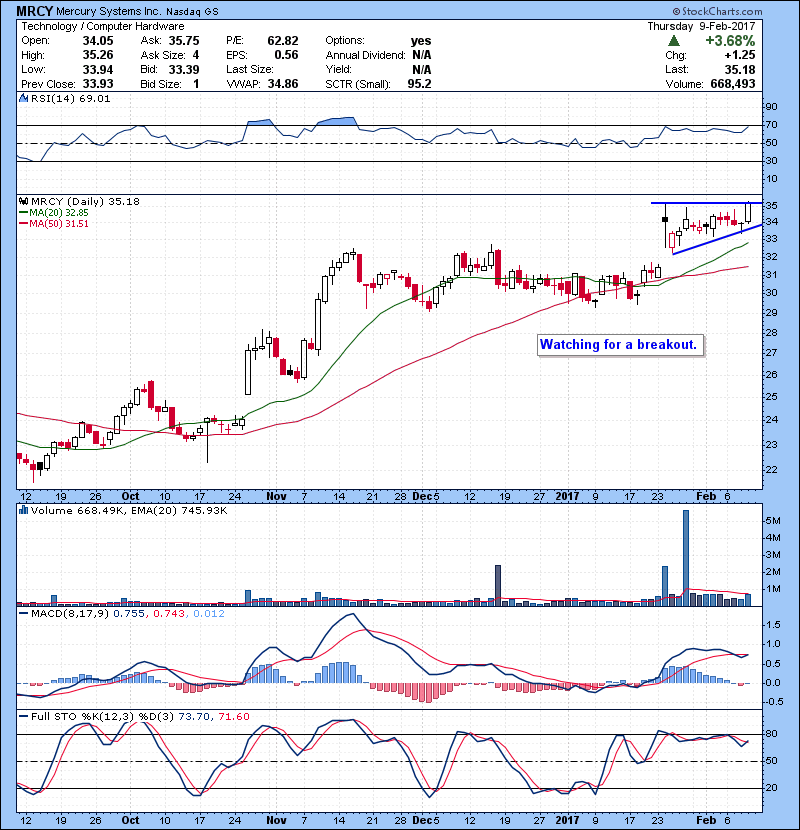The image size is (800, 830).
Task: Click the VWAP value 34.86
Action: coord(283,84)
